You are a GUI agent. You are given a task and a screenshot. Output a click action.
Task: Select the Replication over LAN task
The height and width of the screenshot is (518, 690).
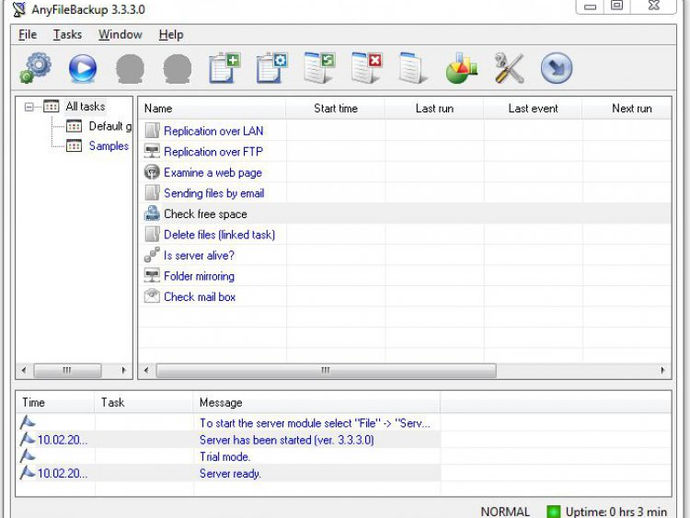(213, 131)
